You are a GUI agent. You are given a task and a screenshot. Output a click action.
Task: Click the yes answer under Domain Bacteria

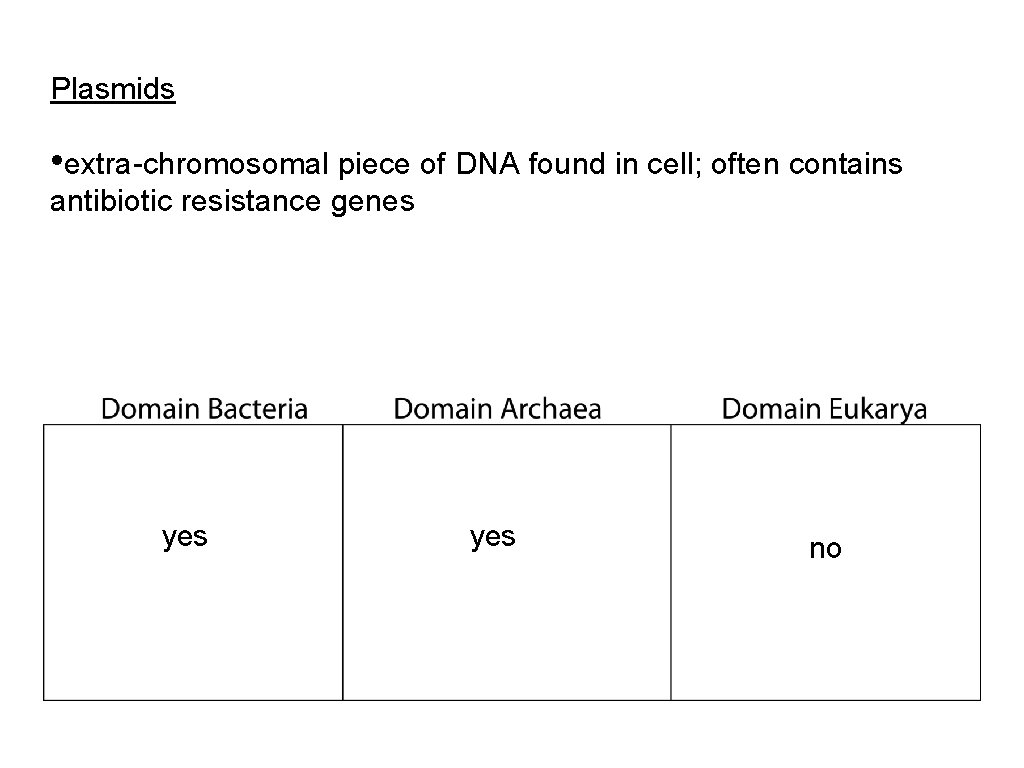tap(185, 537)
